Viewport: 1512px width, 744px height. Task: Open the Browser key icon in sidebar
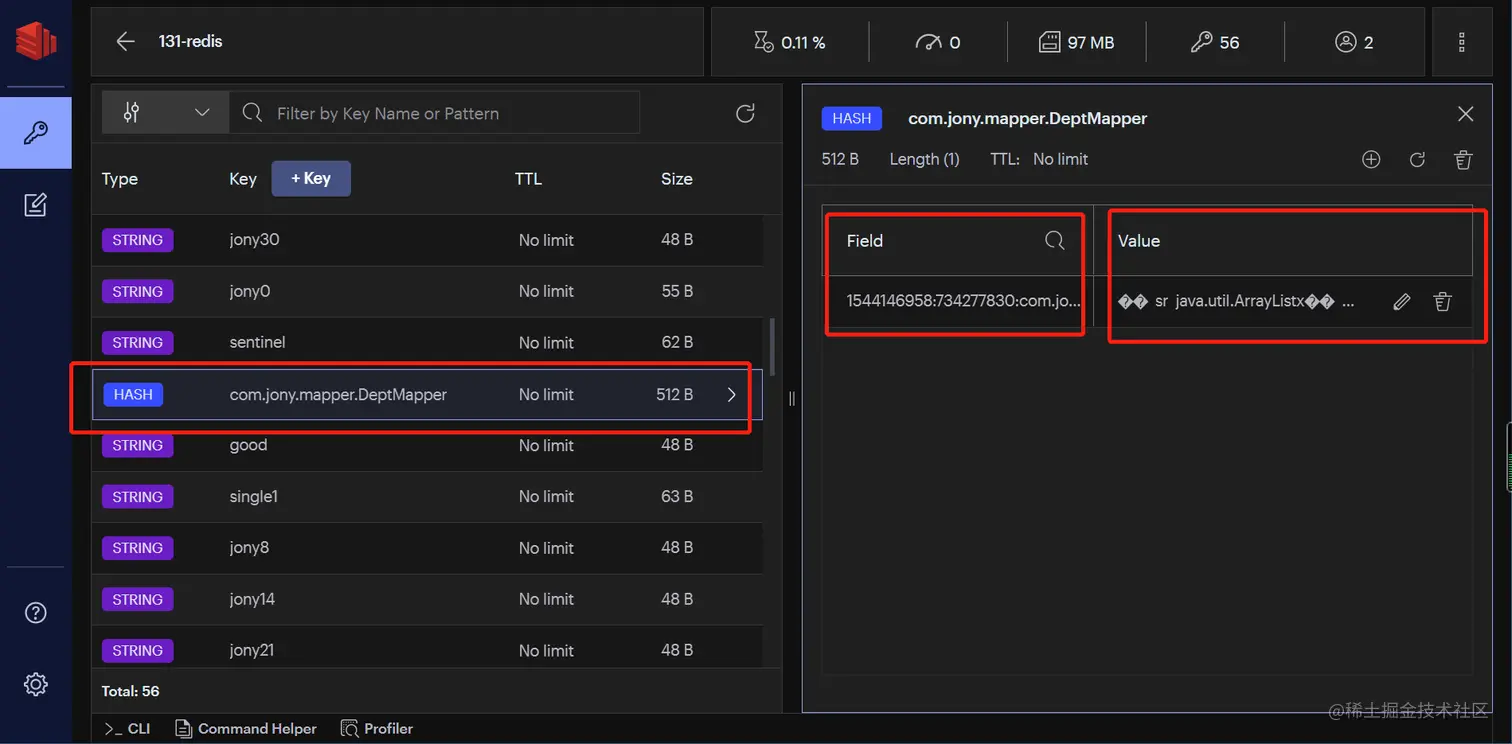click(x=36, y=133)
